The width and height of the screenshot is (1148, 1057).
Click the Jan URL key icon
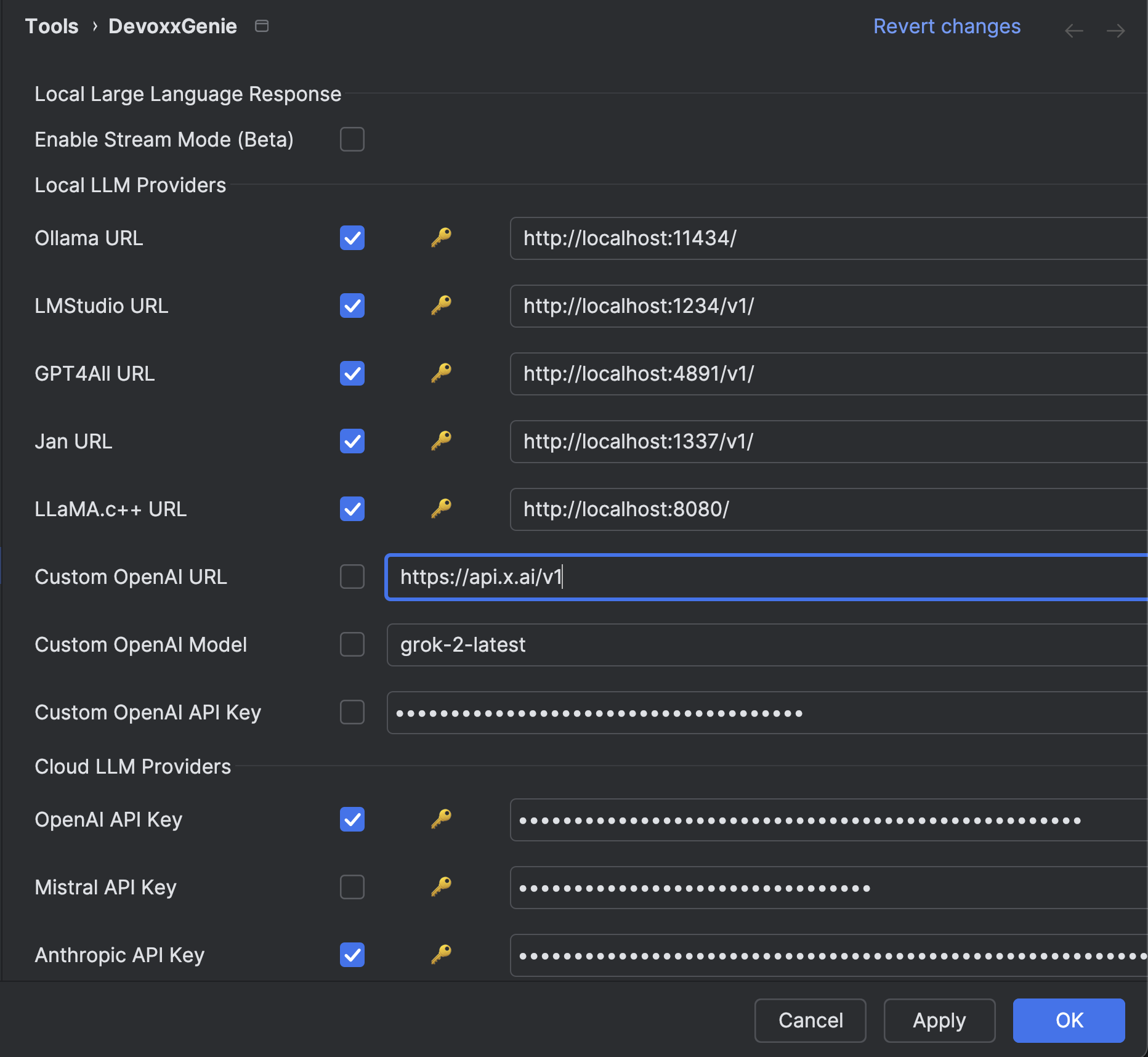[x=441, y=441]
